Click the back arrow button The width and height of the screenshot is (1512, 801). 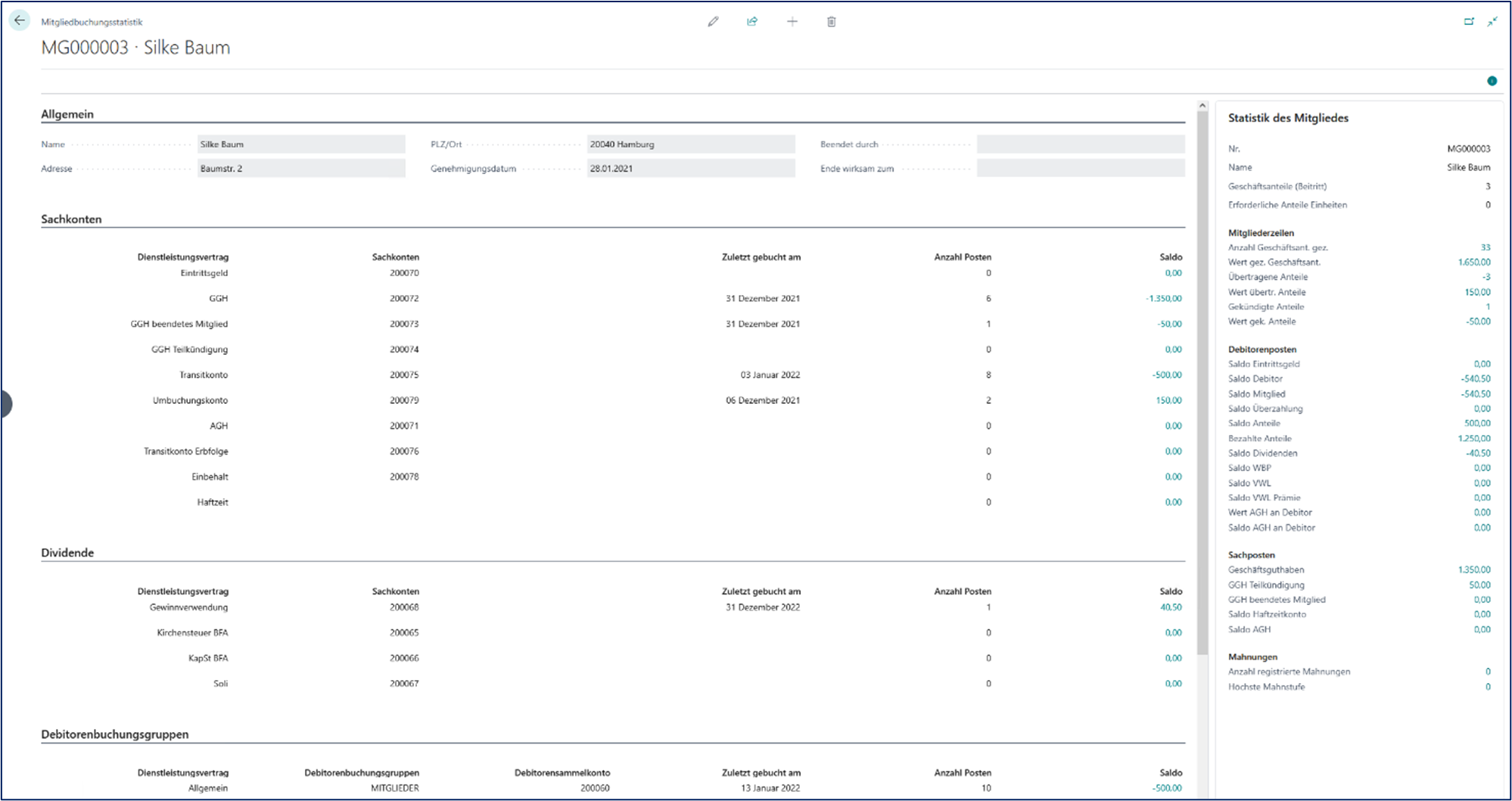20,21
